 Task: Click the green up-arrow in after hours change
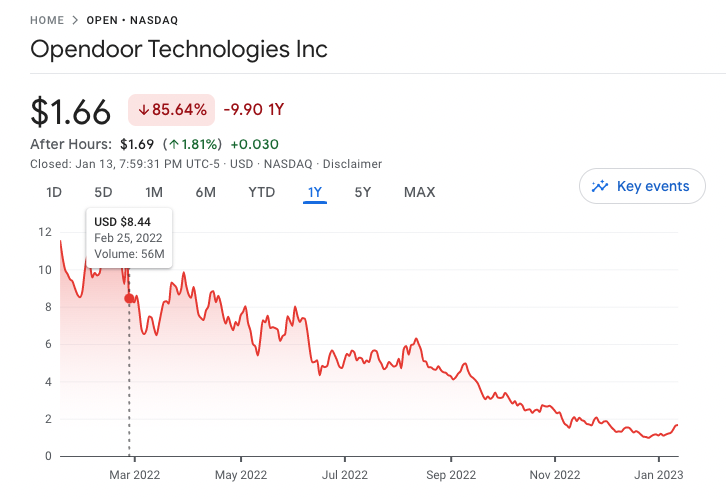[x=174, y=144]
